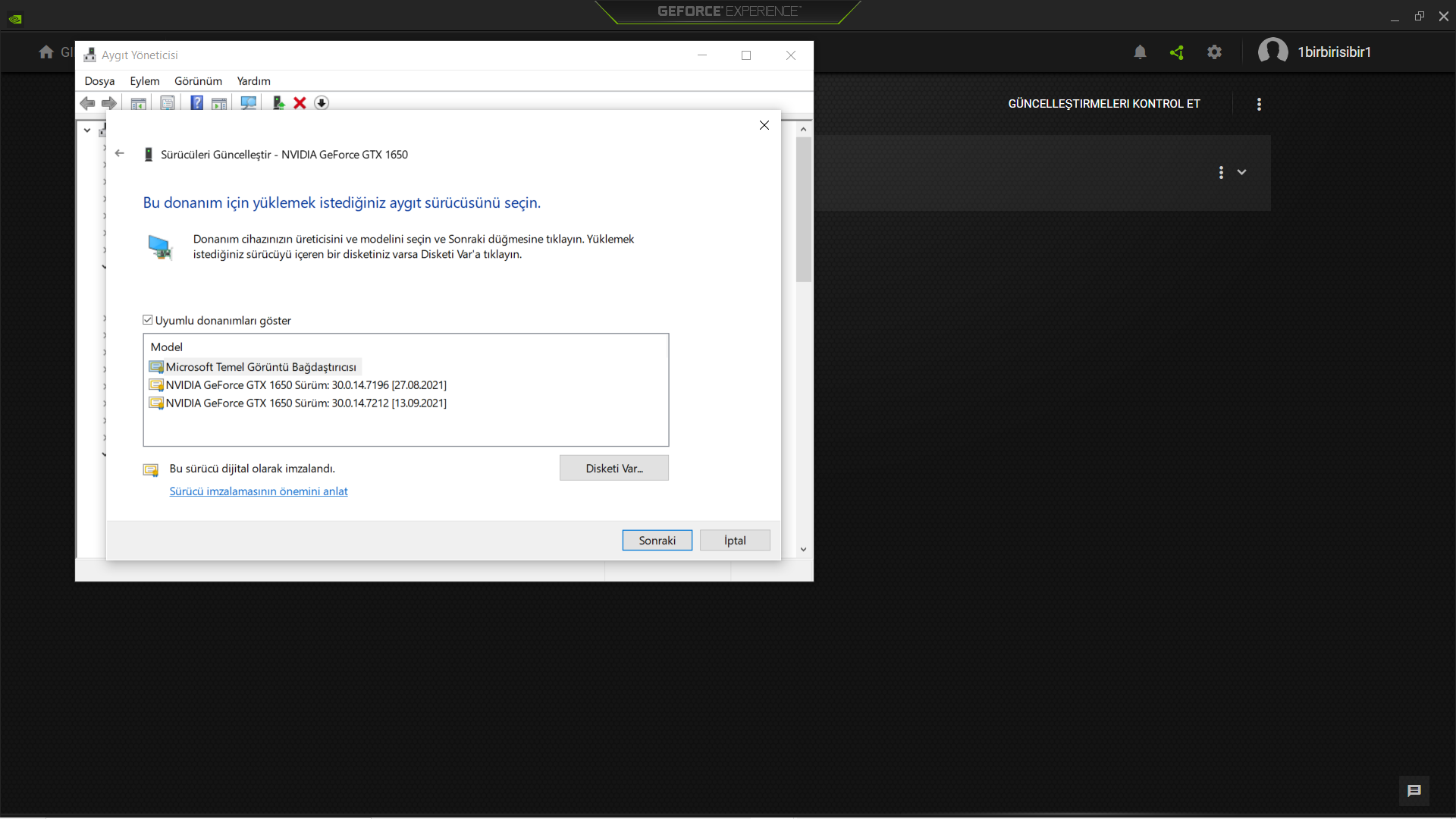The image size is (1456, 819).
Task: Click the Sonraki button
Action: [x=657, y=541]
